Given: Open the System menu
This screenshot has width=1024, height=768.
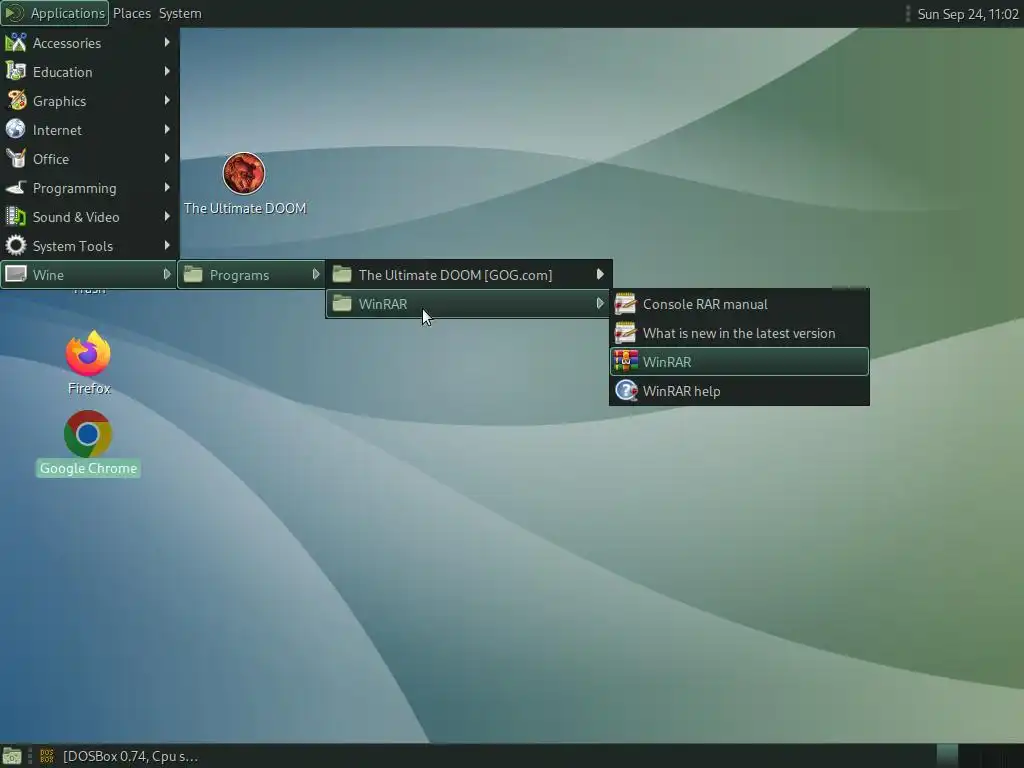Looking at the screenshot, I should click(180, 13).
